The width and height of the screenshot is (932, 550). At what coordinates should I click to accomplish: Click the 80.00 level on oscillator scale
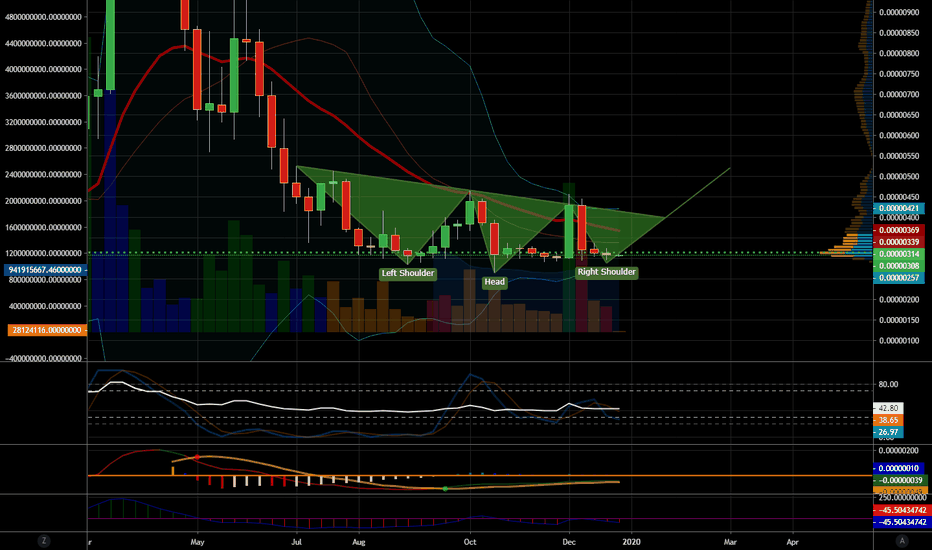point(888,384)
